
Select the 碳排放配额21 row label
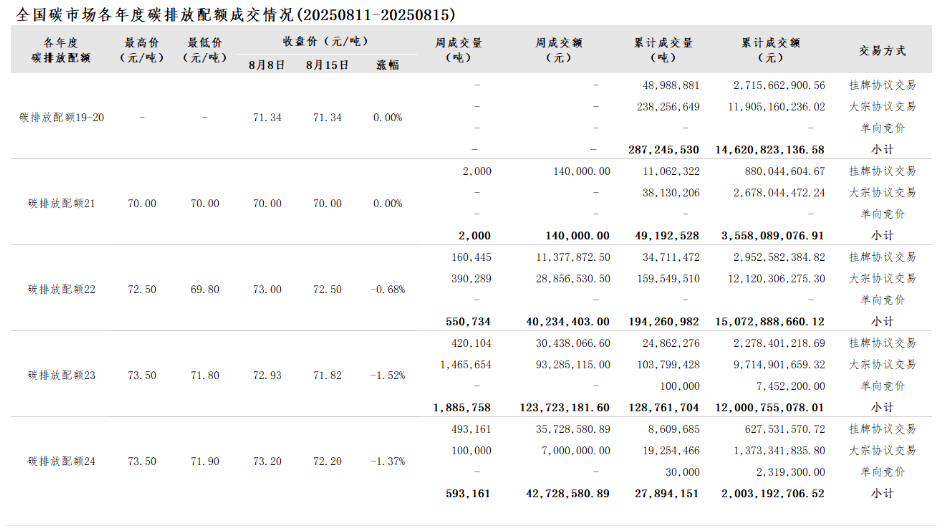pyautogui.click(x=62, y=203)
